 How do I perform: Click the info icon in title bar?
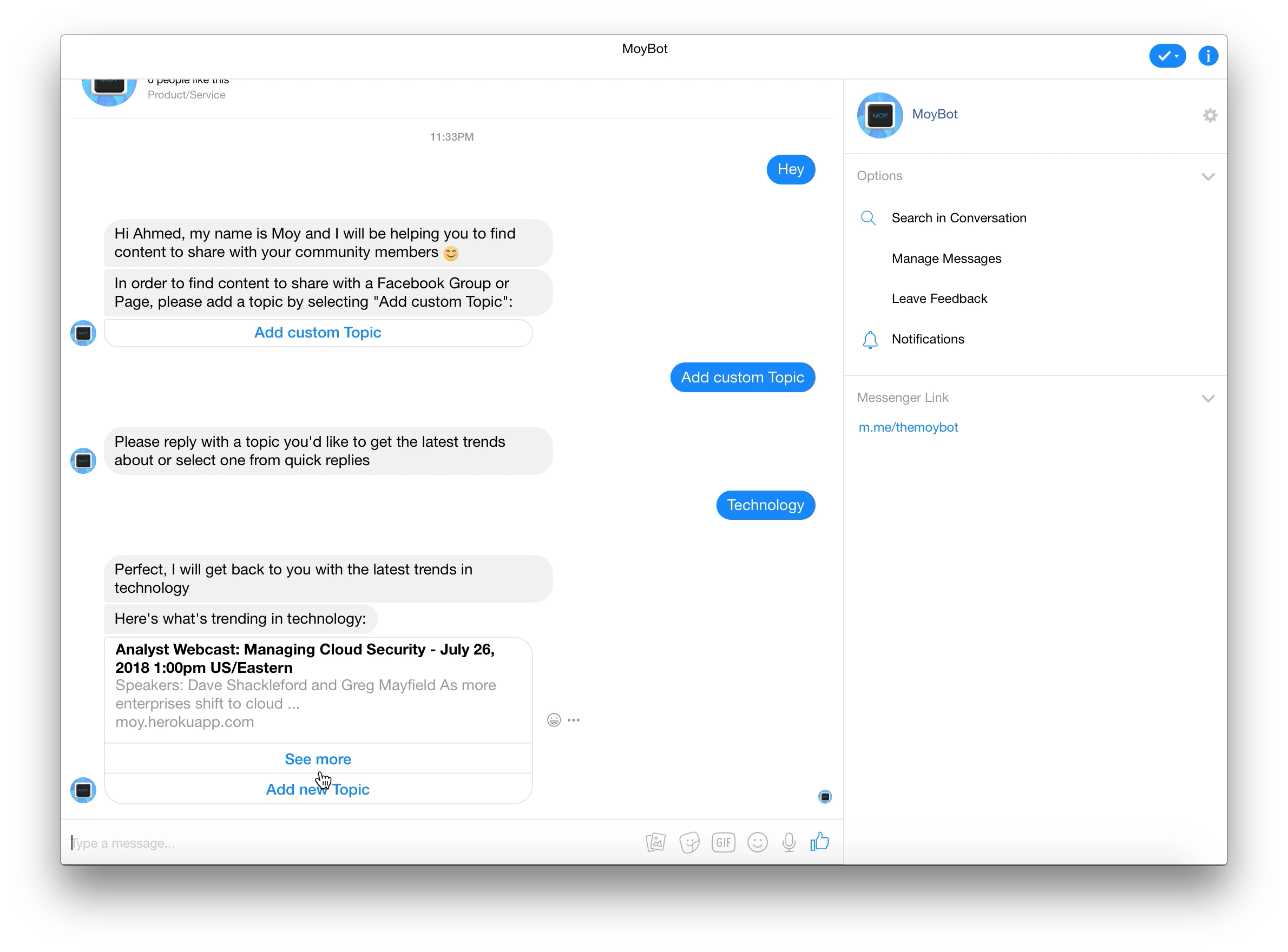tap(1208, 56)
